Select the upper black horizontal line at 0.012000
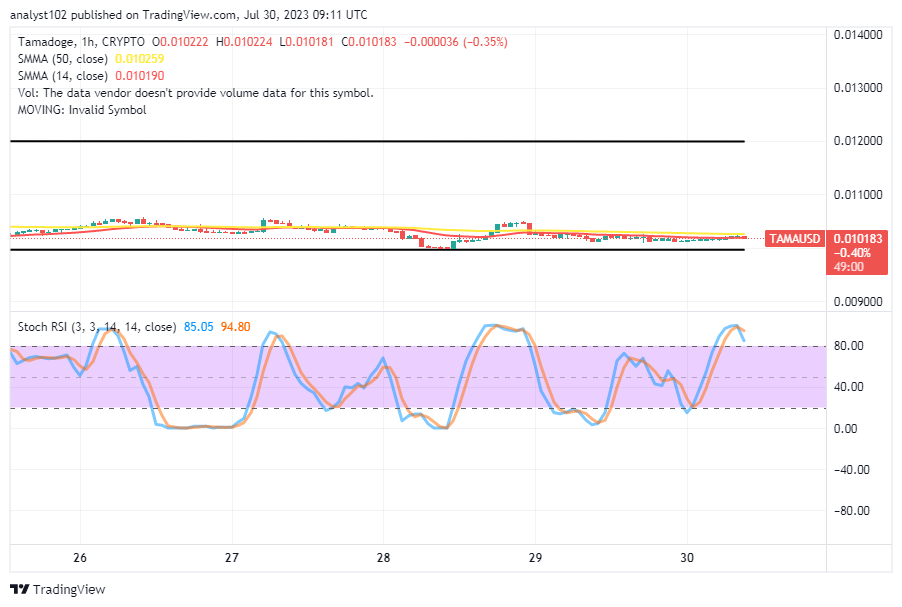Image resolution: width=902 pixels, height=607 pixels. (x=377, y=141)
